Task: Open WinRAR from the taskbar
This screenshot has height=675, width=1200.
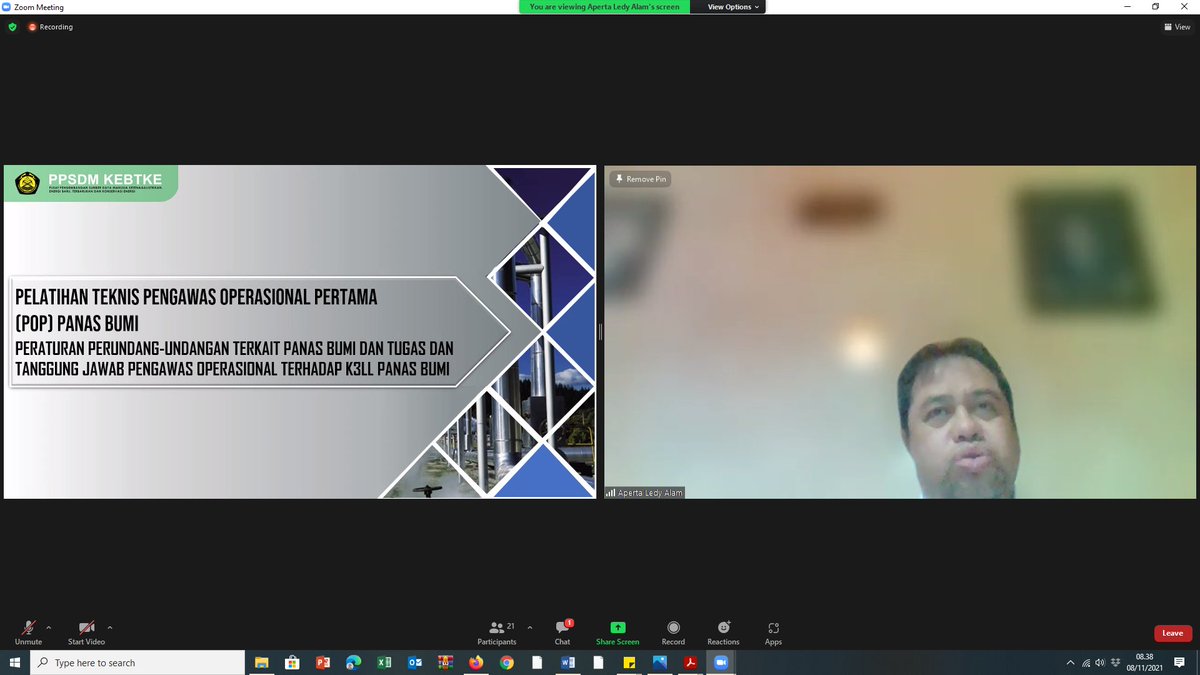Action: click(445, 663)
